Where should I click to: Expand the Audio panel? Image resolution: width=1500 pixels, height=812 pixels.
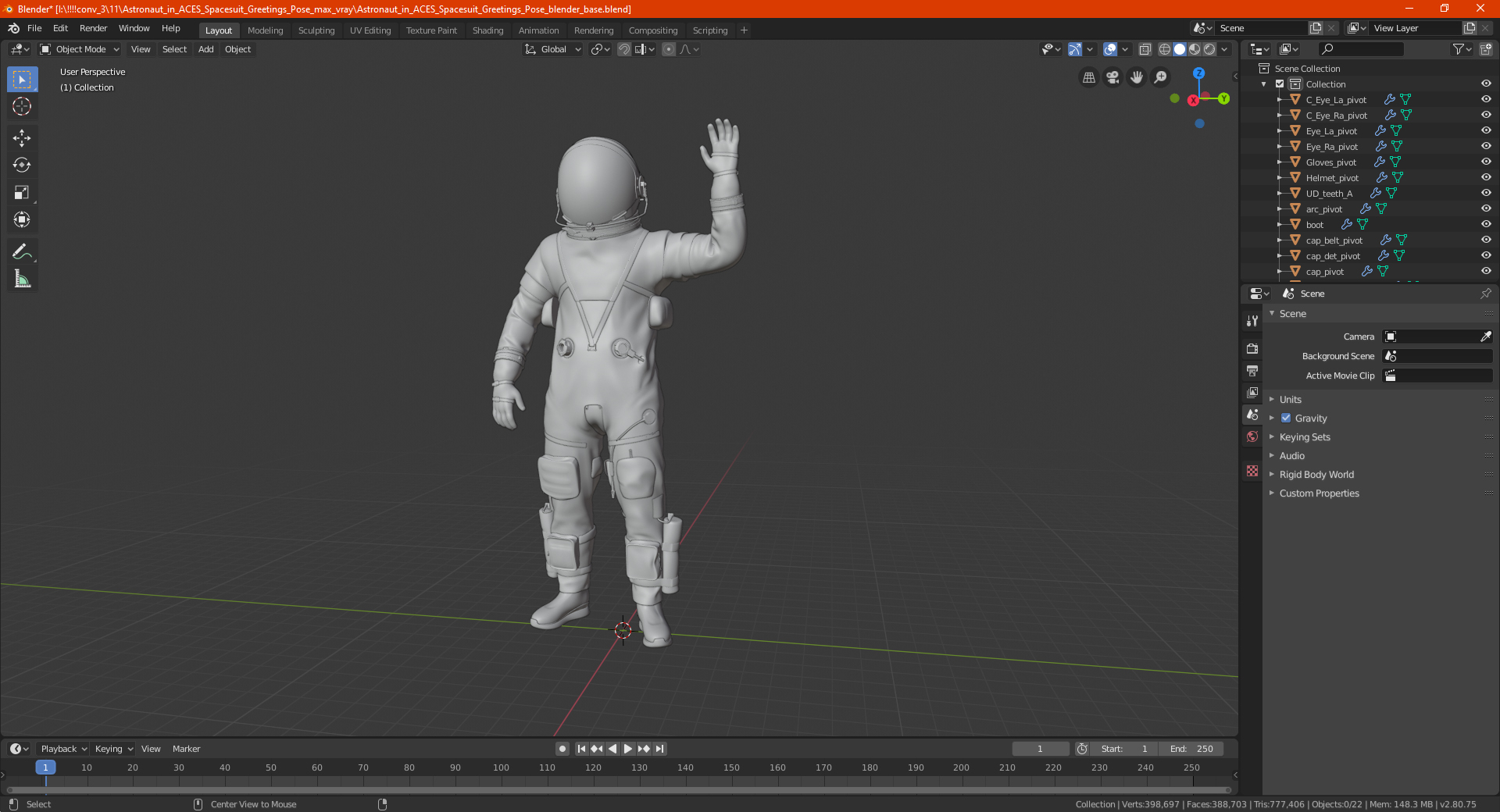(1291, 455)
